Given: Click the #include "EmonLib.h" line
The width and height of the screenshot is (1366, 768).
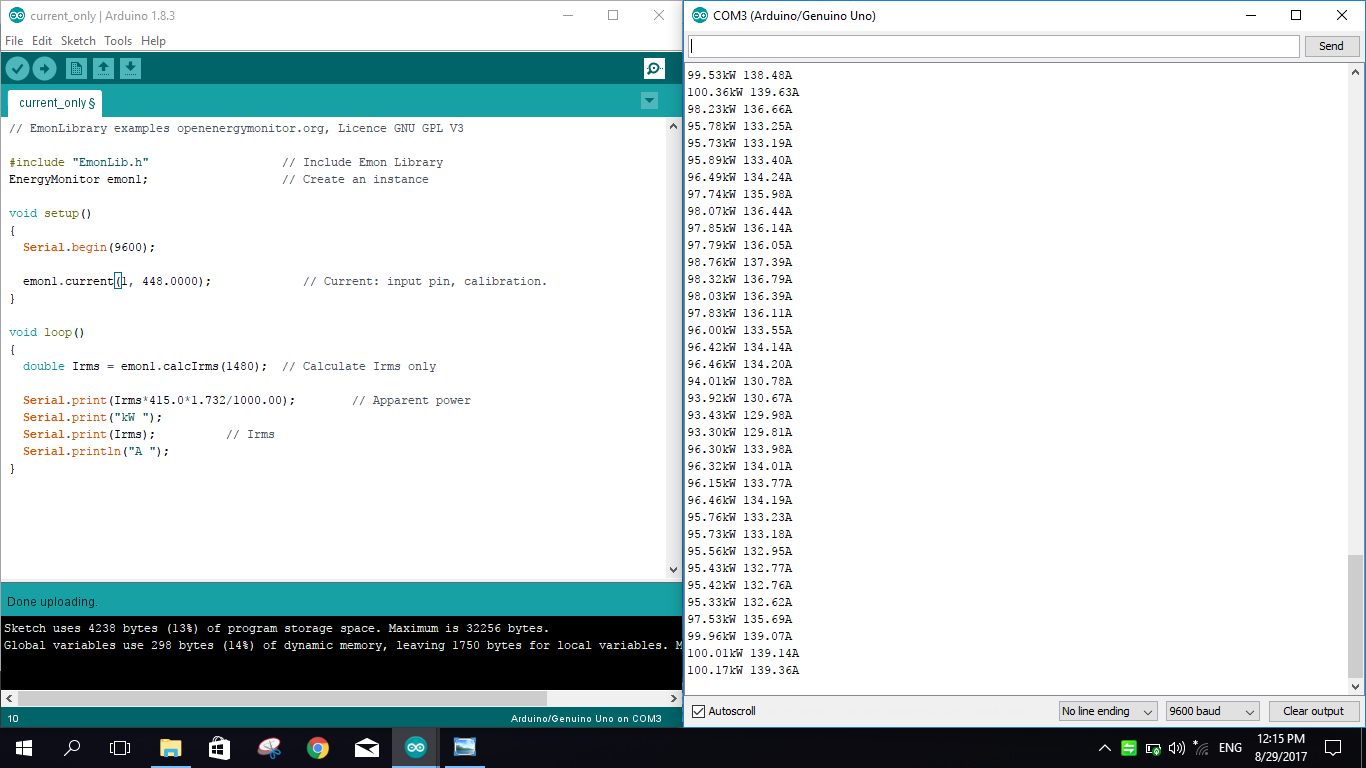Looking at the screenshot, I should [79, 162].
